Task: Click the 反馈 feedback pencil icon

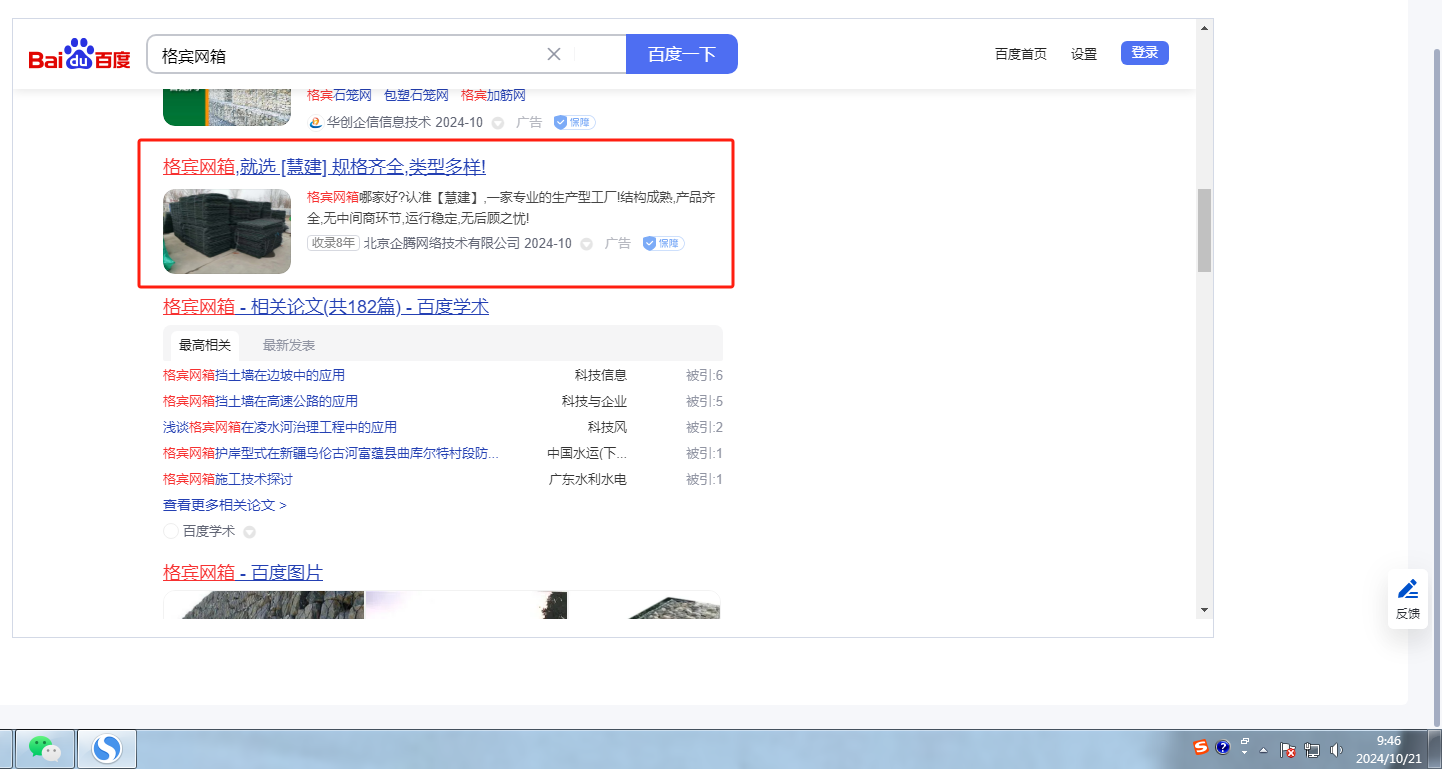Action: (1408, 589)
